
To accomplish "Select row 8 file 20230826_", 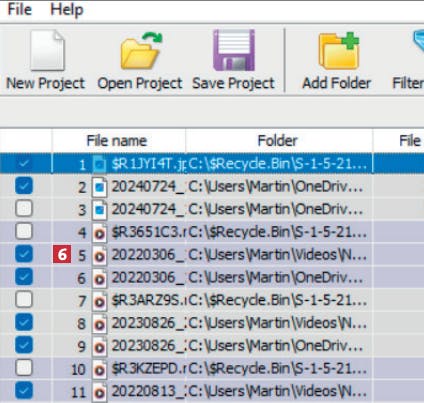I will (x=212, y=323).
